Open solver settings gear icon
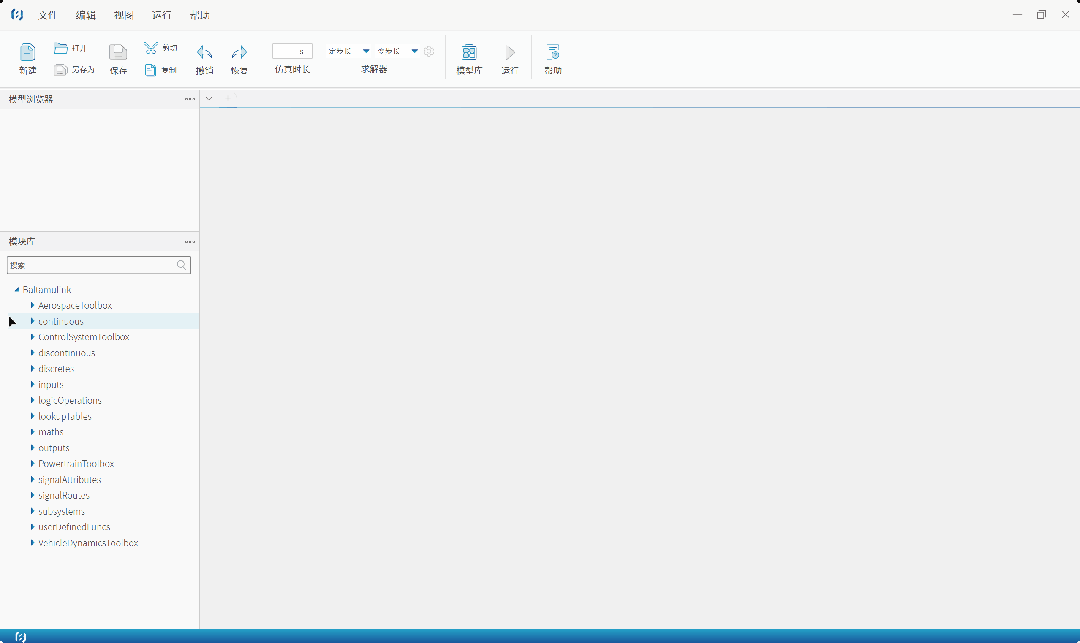Image resolution: width=1080 pixels, height=643 pixels. 429,51
